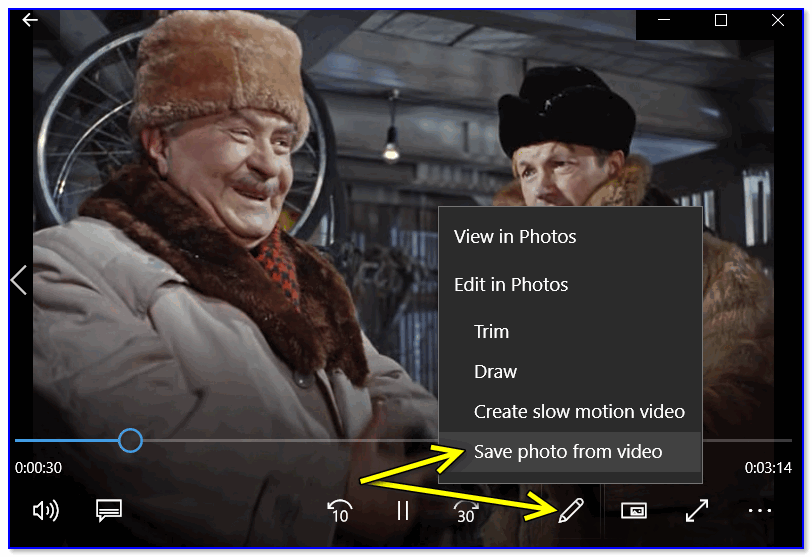Go to previous item with left chevron
Viewport: 812px width, 557px height.
coord(18,281)
